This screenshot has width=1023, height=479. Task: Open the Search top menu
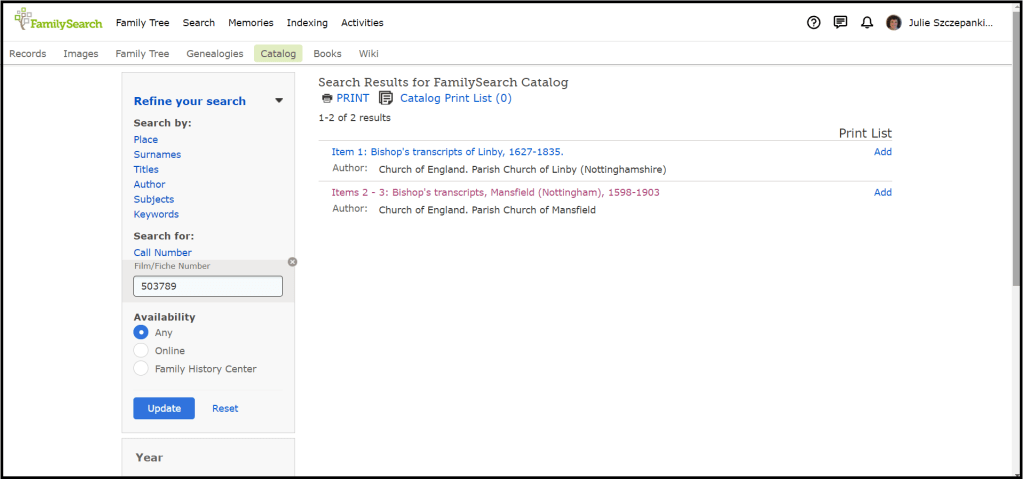(199, 23)
